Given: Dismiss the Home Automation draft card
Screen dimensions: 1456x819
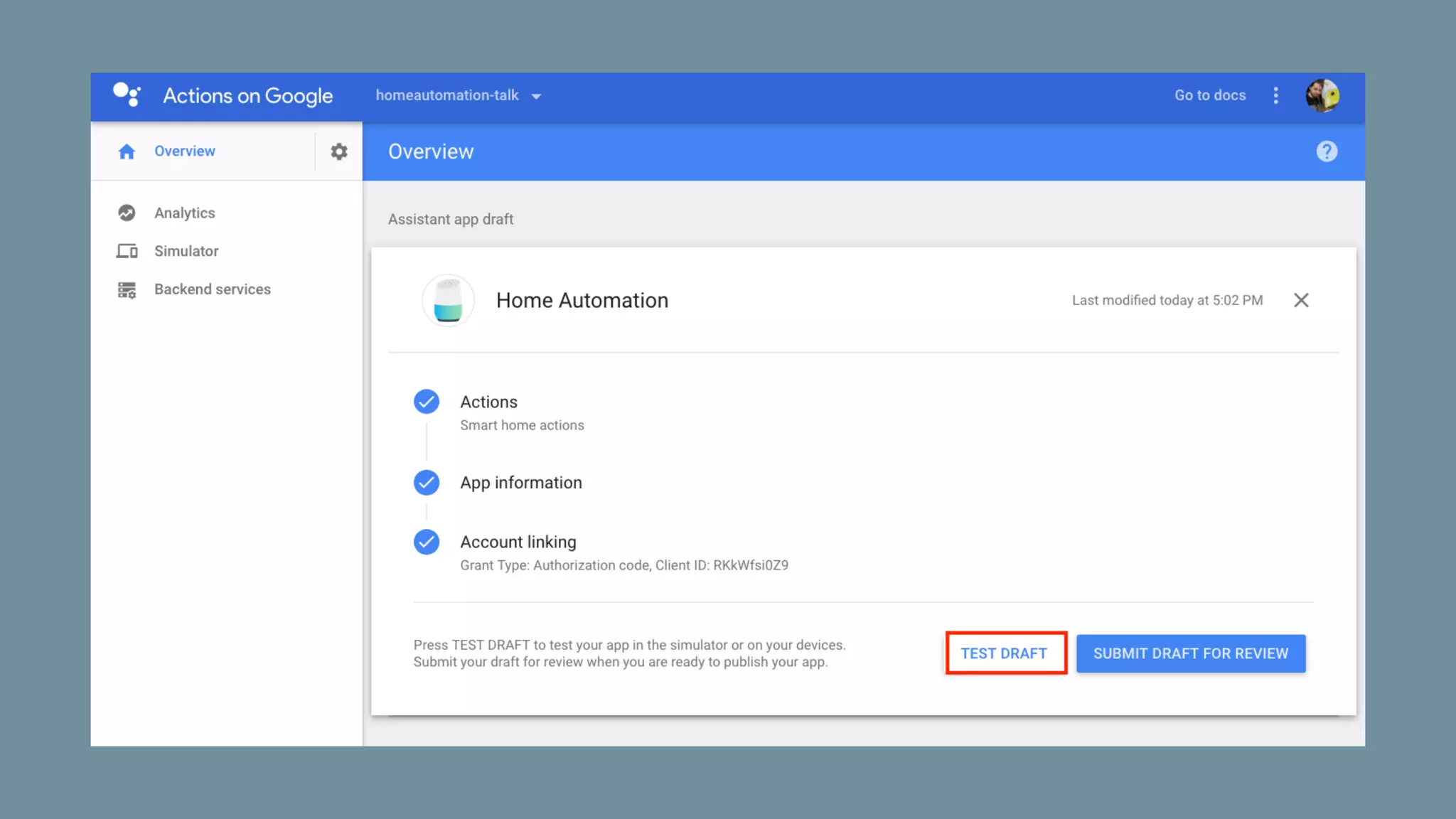Looking at the screenshot, I should [x=1300, y=300].
